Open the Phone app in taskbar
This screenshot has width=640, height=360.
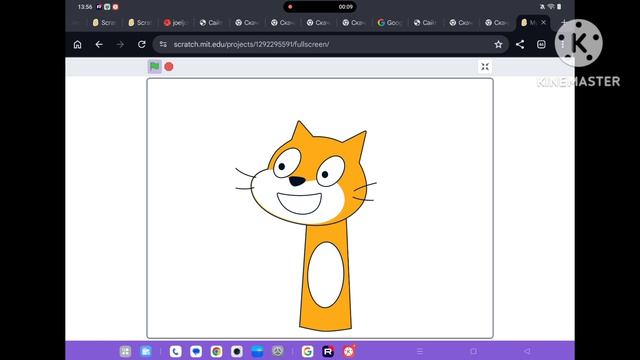click(176, 351)
